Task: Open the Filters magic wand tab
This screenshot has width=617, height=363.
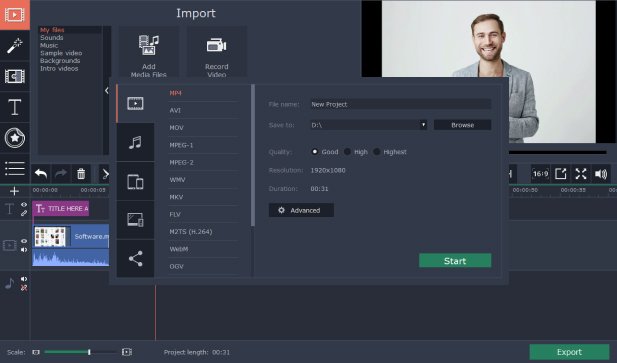Action: (15, 46)
